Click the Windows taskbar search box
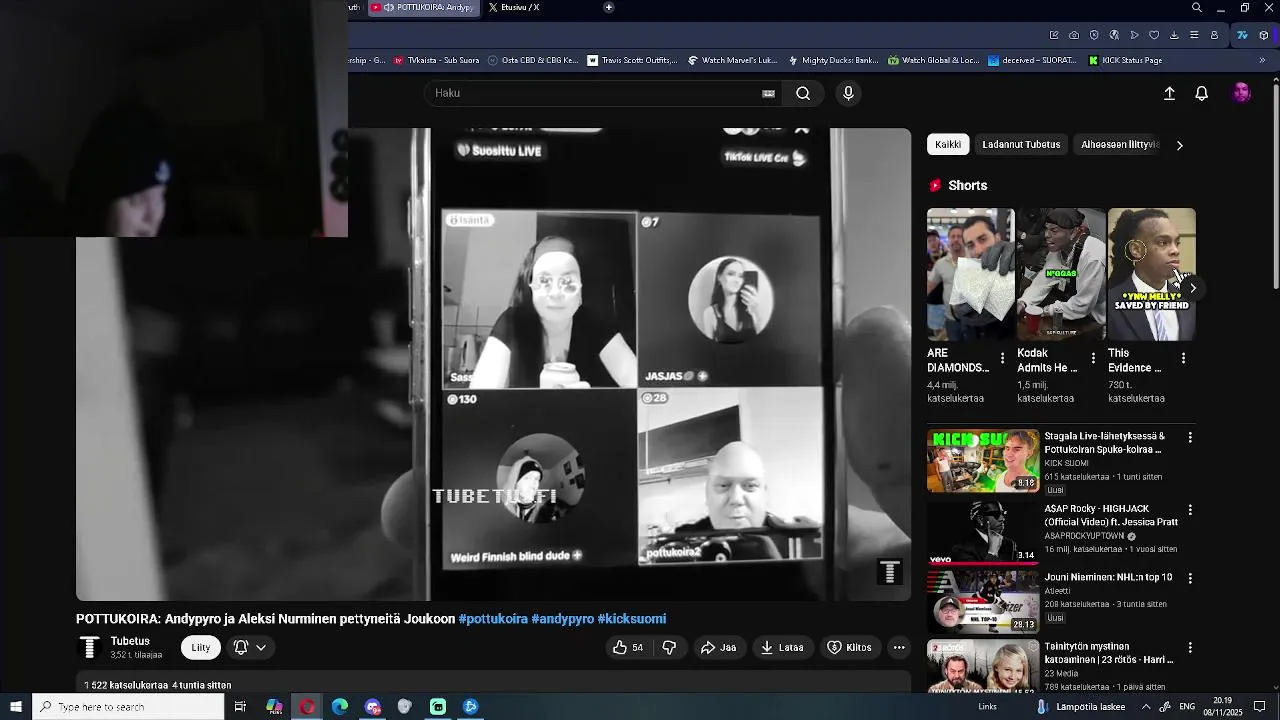Image resolution: width=1280 pixels, height=720 pixels. click(128, 707)
